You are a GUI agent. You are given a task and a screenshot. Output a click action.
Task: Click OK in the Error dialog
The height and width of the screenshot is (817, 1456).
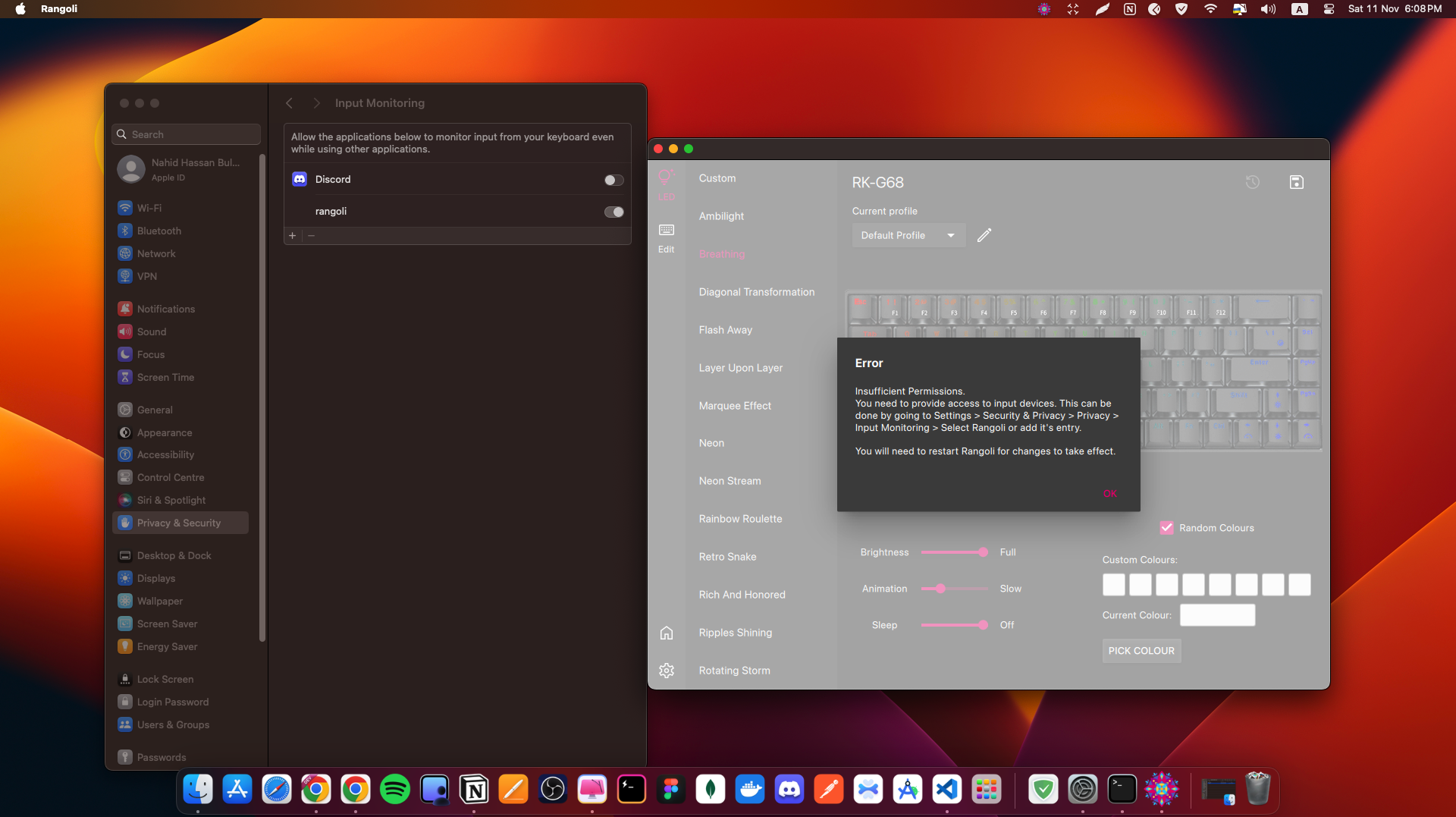[x=1110, y=494]
